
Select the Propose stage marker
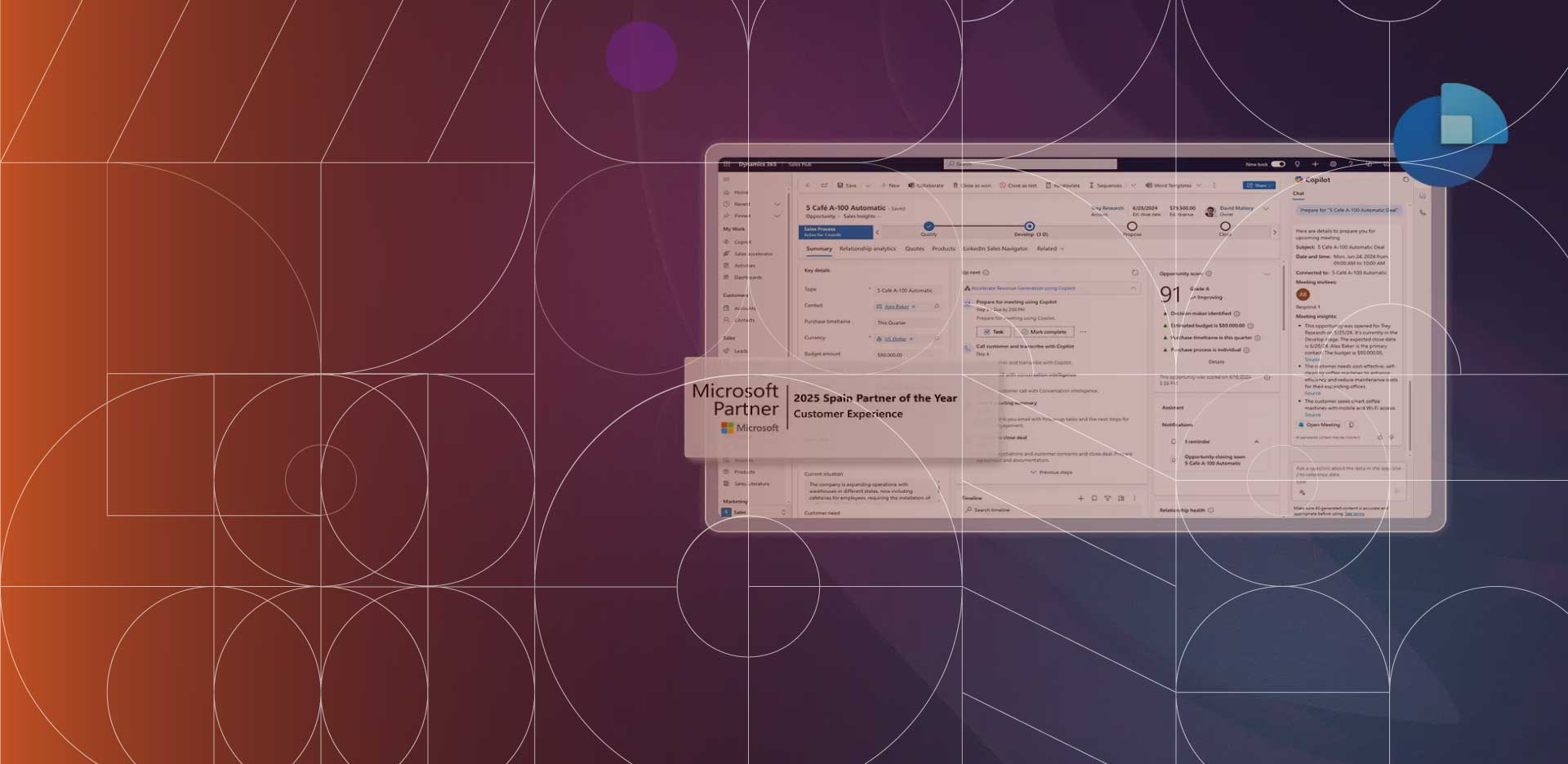tap(1132, 226)
